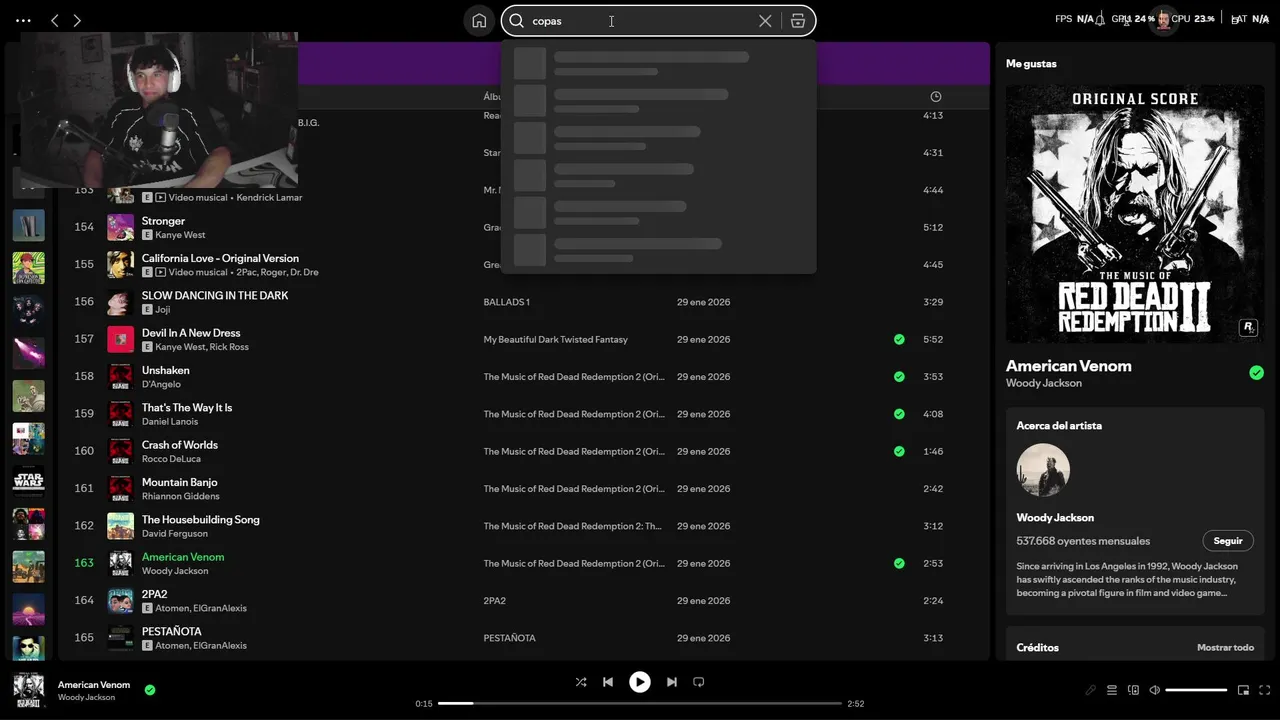The height and width of the screenshot is (720, 1280).
Task: Open artist link Rhiannon Giddens
Action: [179, 496]
